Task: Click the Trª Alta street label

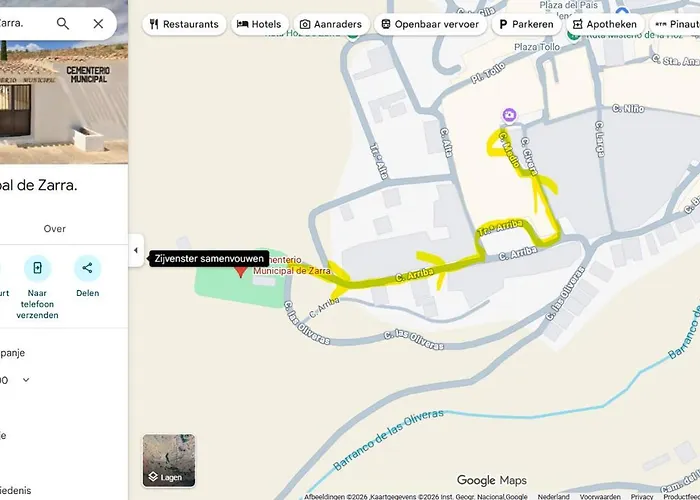Action: coord(380,161)
